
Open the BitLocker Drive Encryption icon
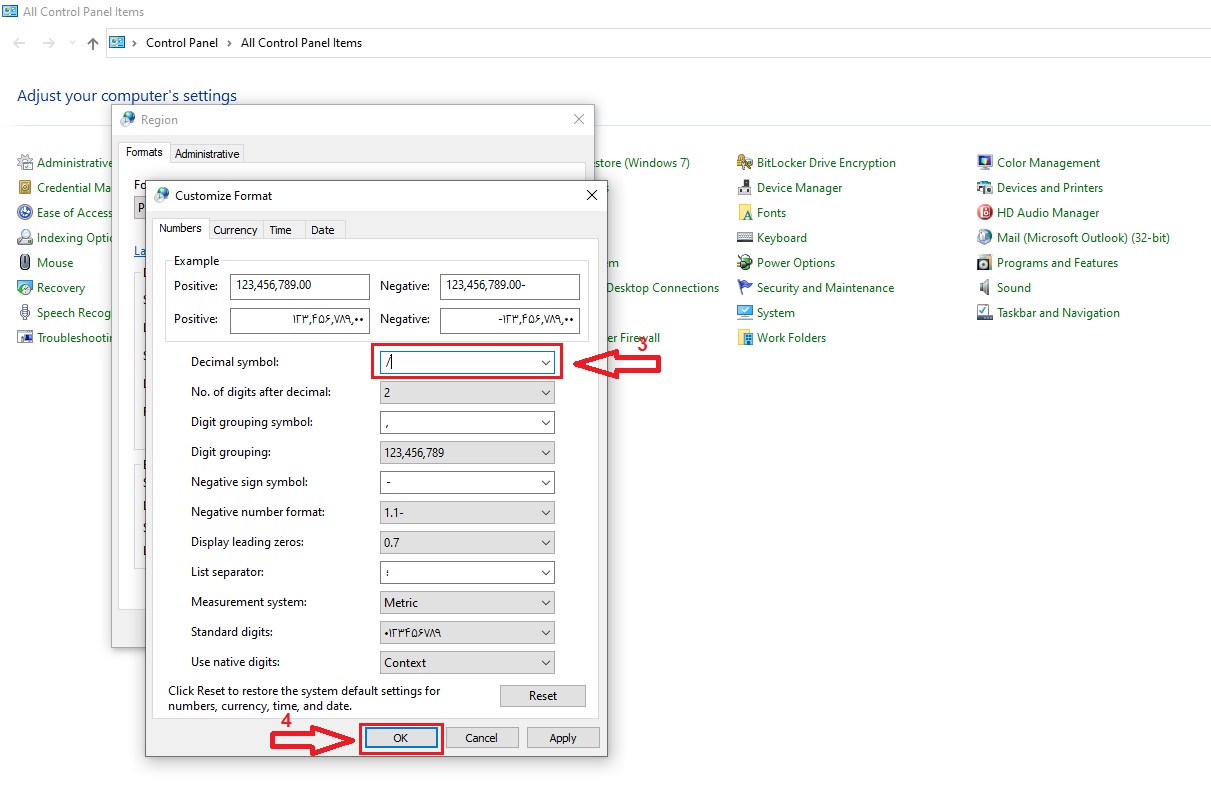(745, 163)
